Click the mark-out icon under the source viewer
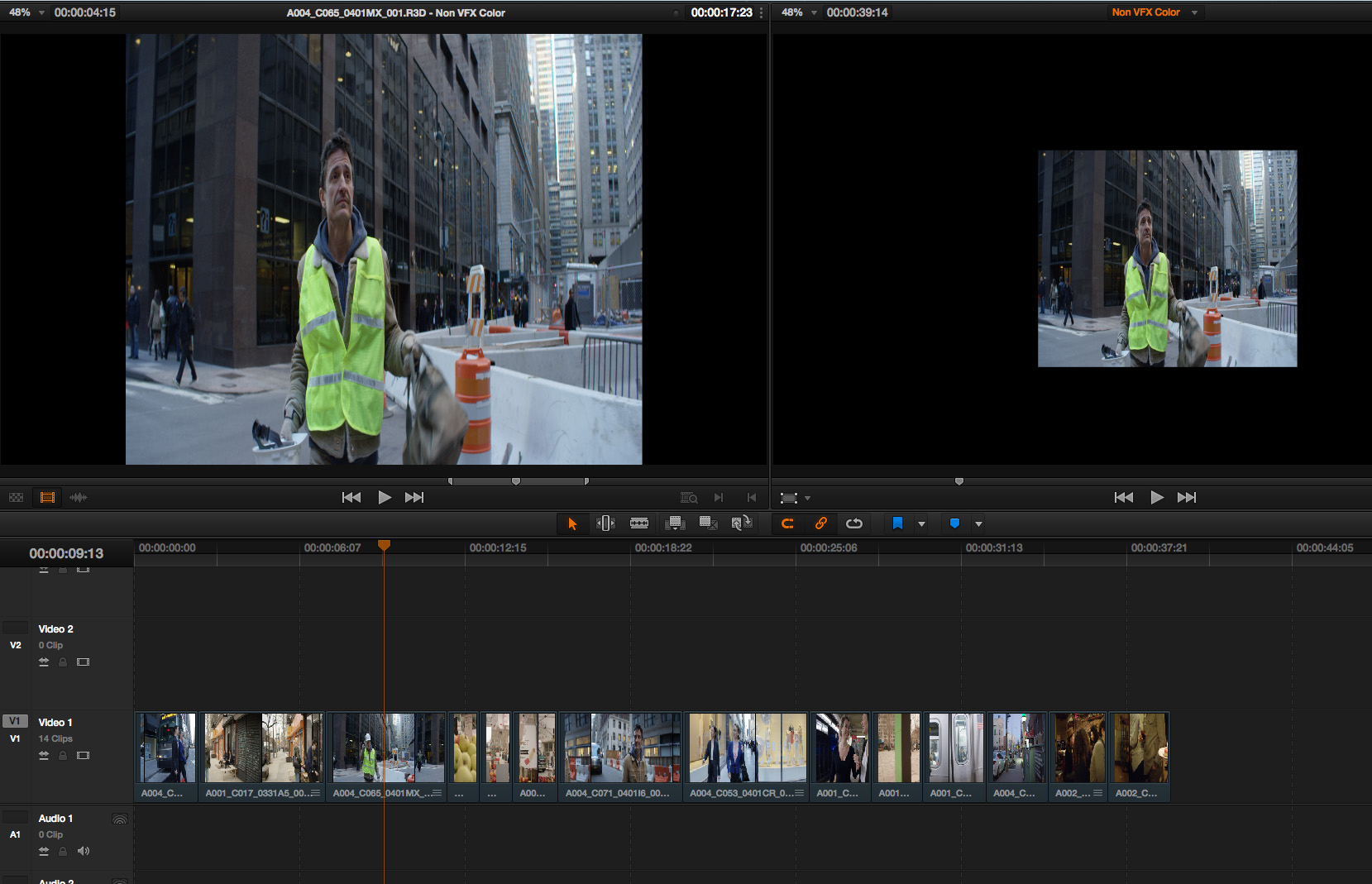This screenshot has height=884, width=1372. tap(752, 498)
